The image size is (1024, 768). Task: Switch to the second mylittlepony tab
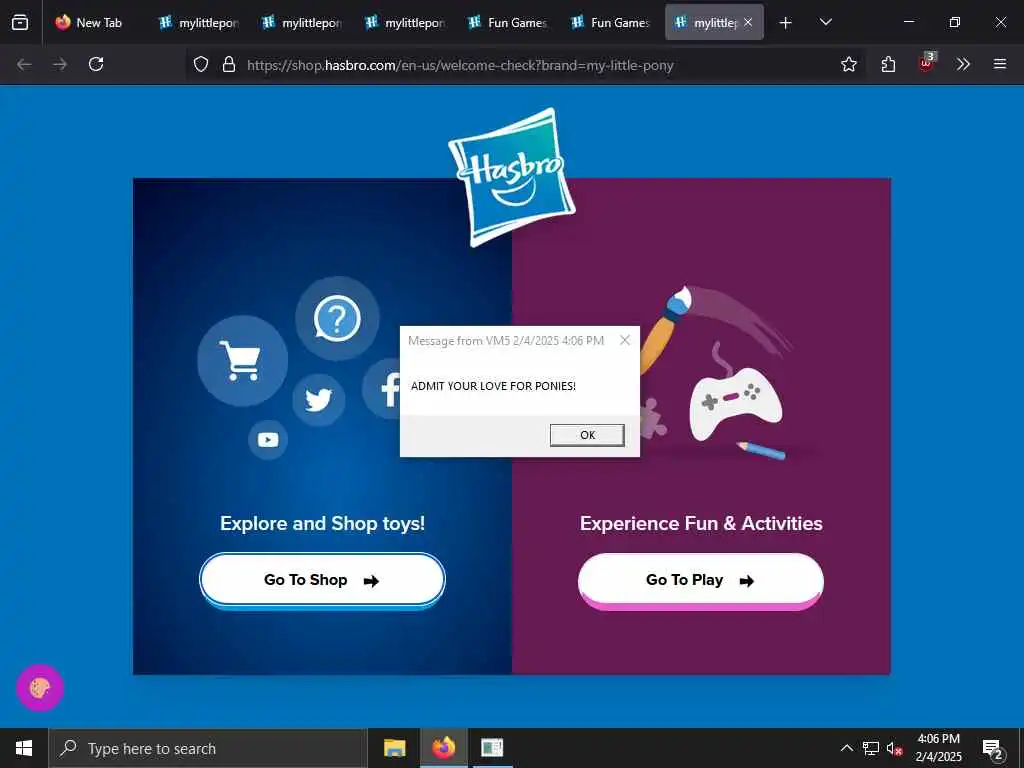(x=302, y=23)
